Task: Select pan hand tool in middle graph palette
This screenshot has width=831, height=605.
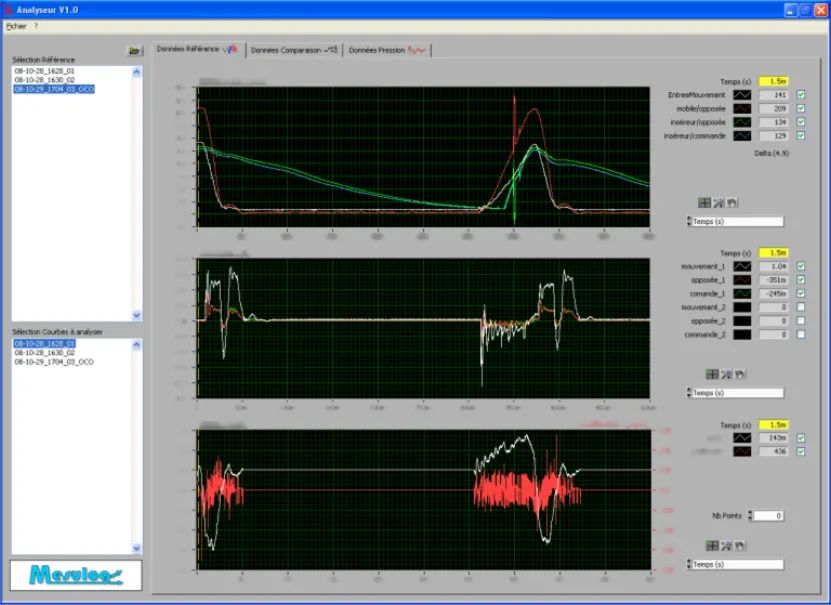Action: pyautogui.click(x=740, y=374)
